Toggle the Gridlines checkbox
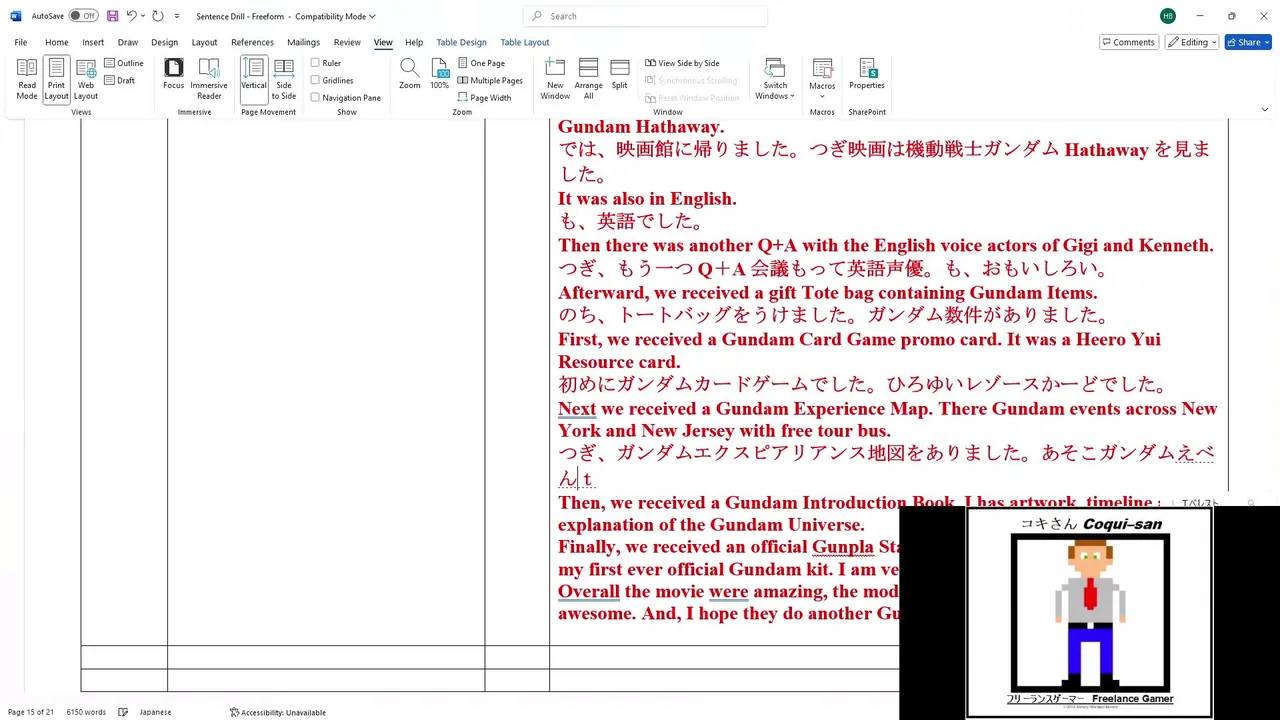Screen dimensions: 1280x720 click(332, 80)
